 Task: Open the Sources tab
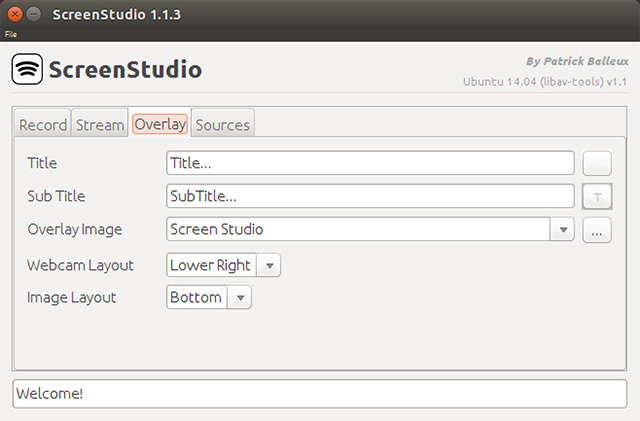[x=222, y=124]
